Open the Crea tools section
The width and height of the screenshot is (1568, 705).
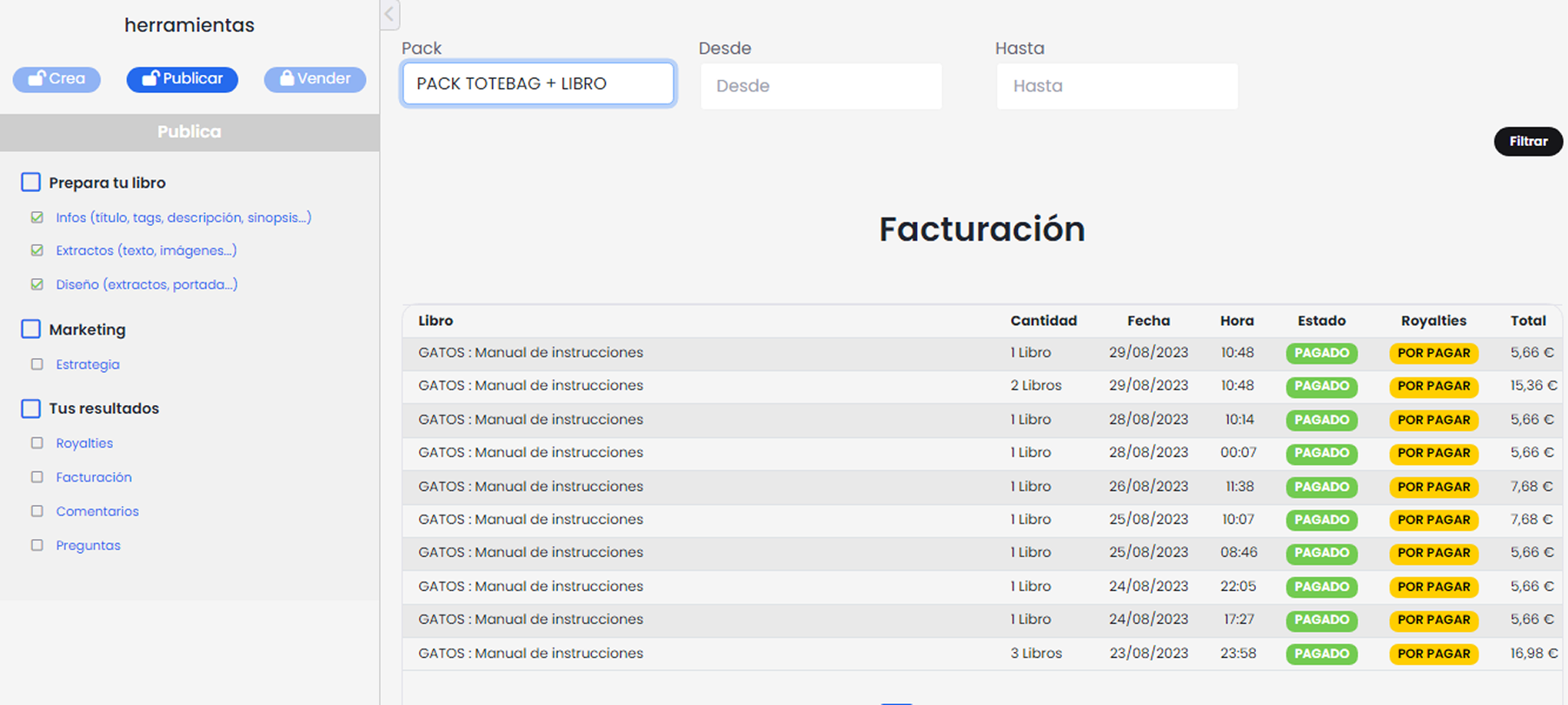point(56,79)
